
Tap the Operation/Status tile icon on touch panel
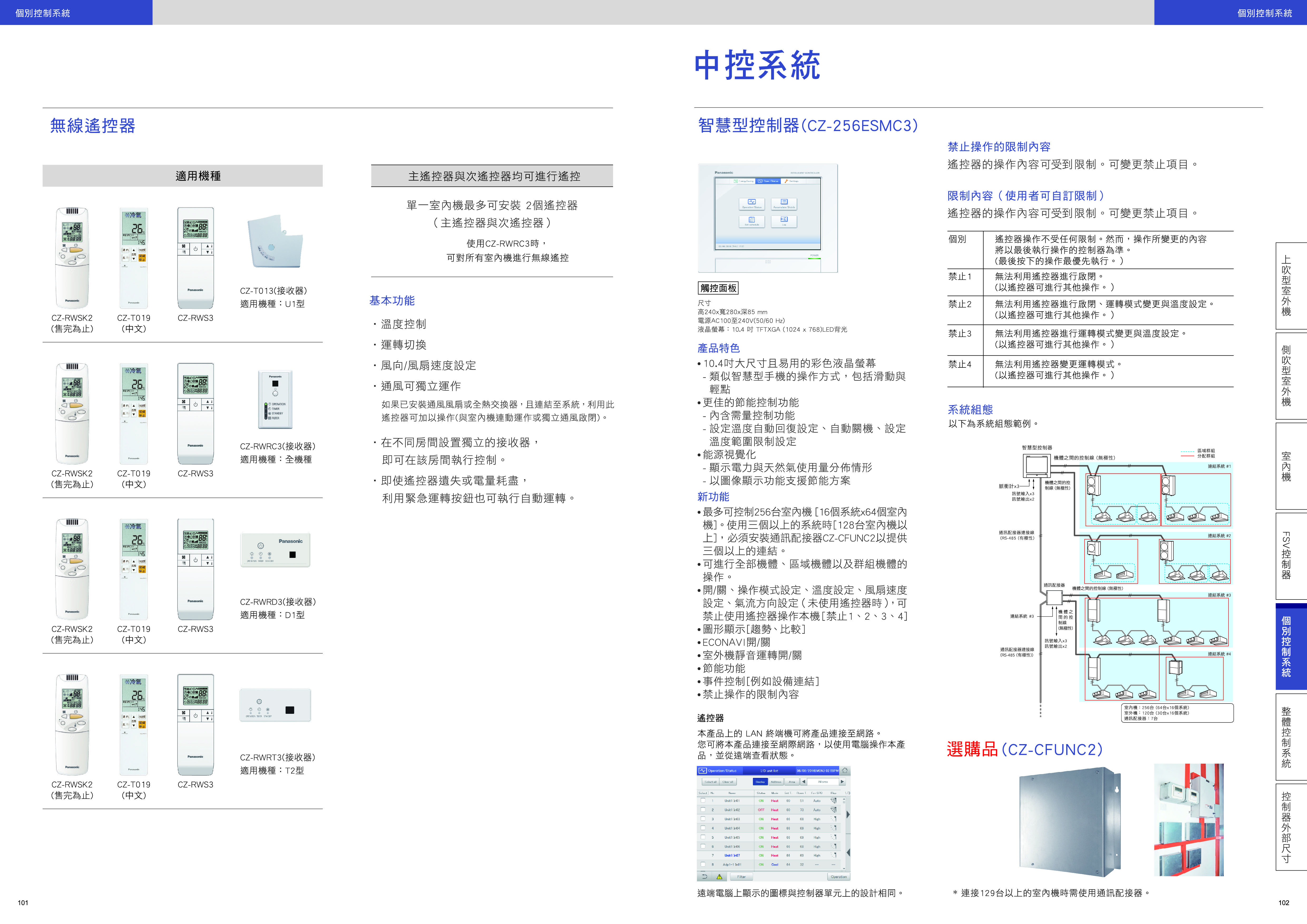pyautogui.click(x=752, y=202)
